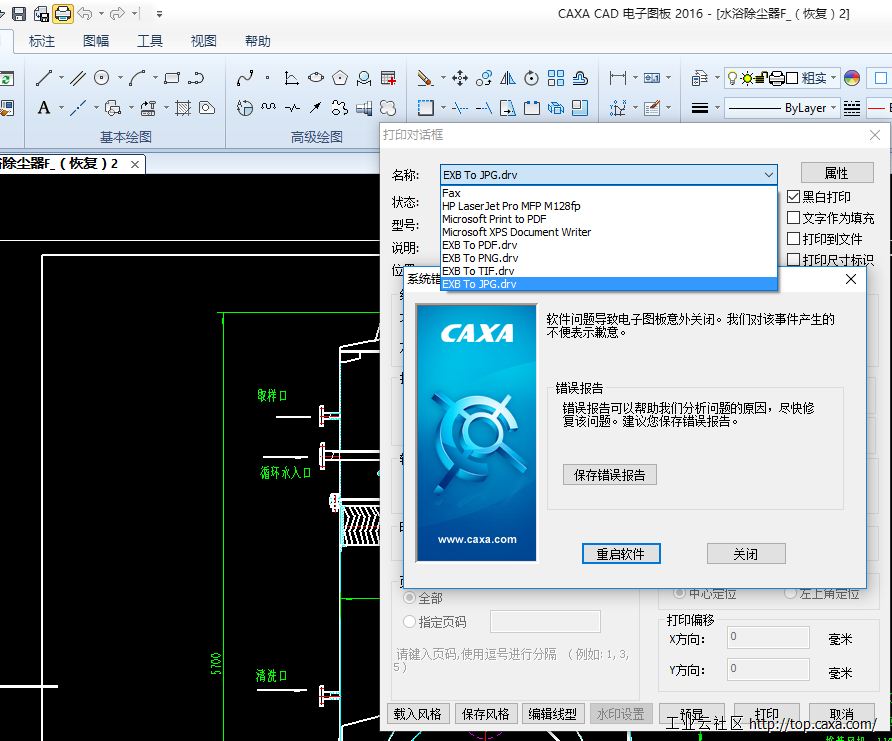Open the 工具 ribbon tab
892x741 pixels.
150,41
